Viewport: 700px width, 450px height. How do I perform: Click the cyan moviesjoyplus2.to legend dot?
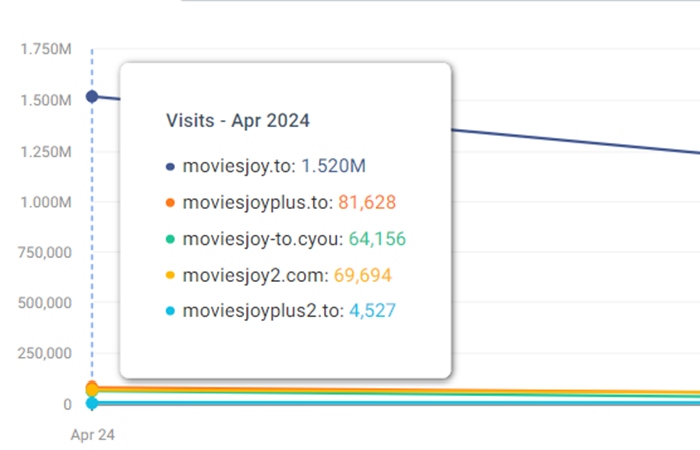[x=170, y=311]
